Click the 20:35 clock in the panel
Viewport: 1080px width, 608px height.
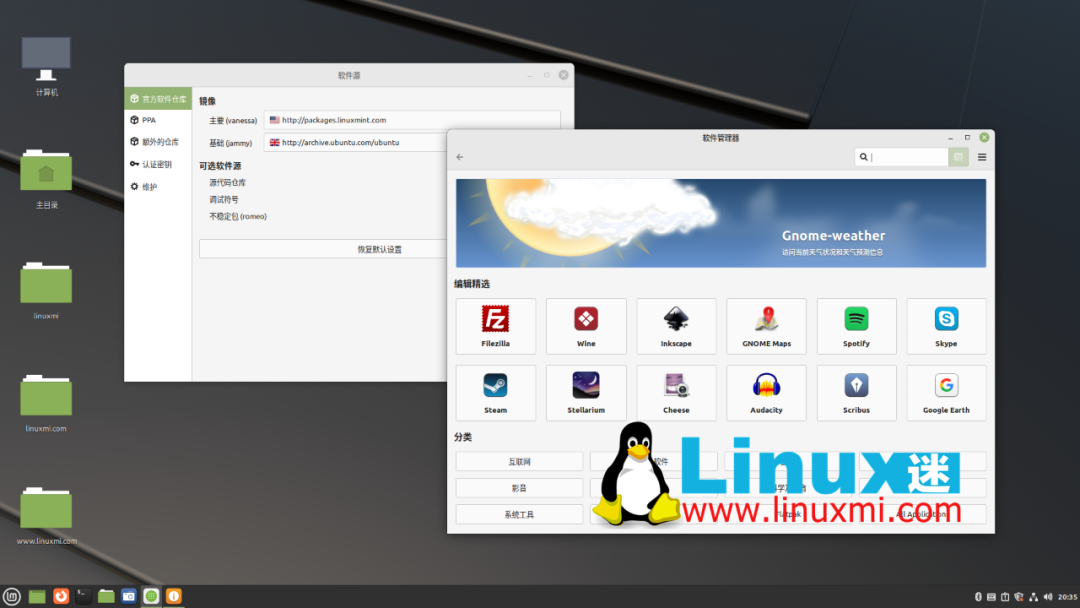(1068, 597)
